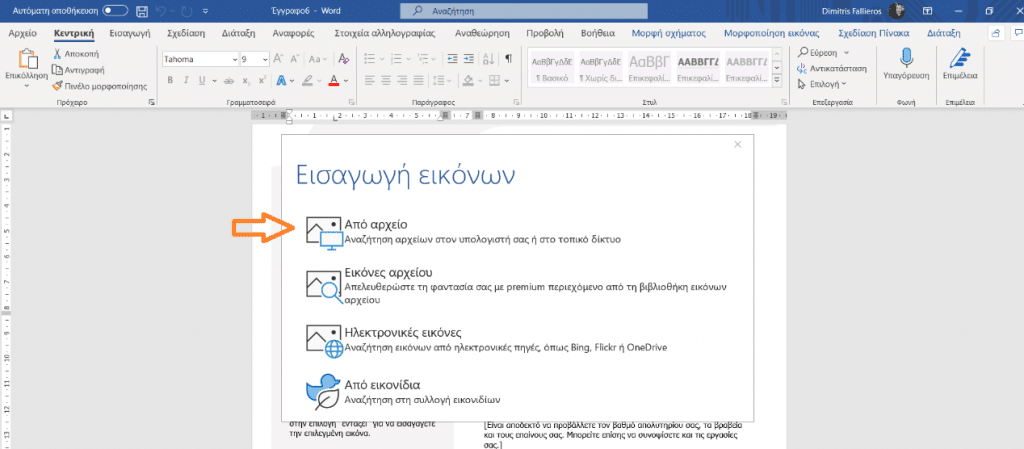
Task: Apply the red font color A
Action: click(x=334, y=81)
